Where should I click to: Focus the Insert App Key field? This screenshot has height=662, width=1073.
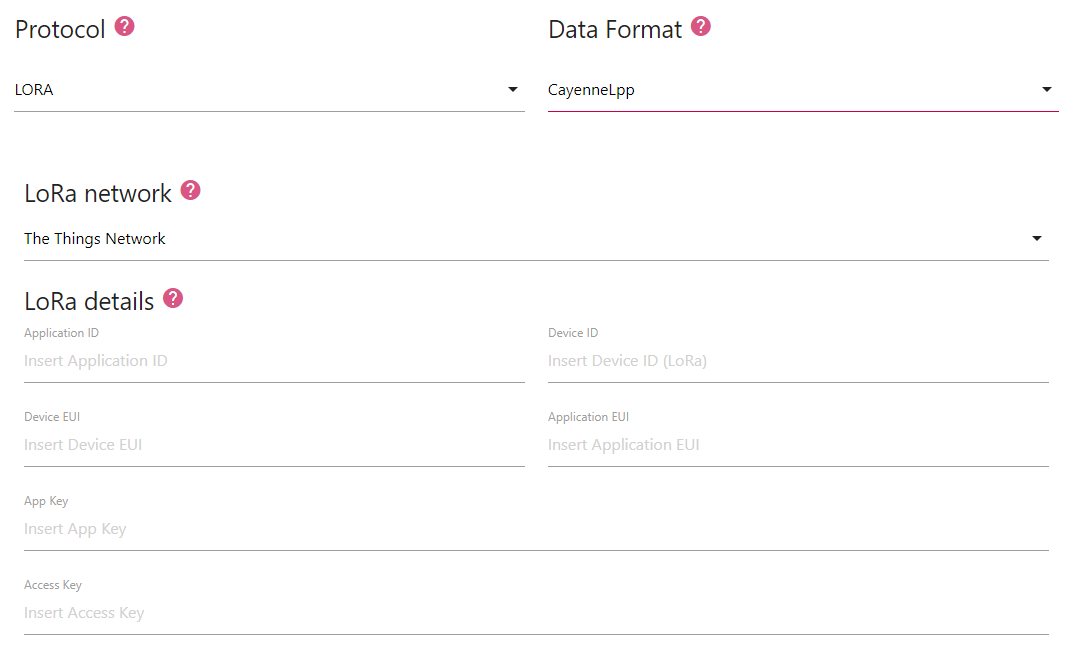(x=536, y=529)
